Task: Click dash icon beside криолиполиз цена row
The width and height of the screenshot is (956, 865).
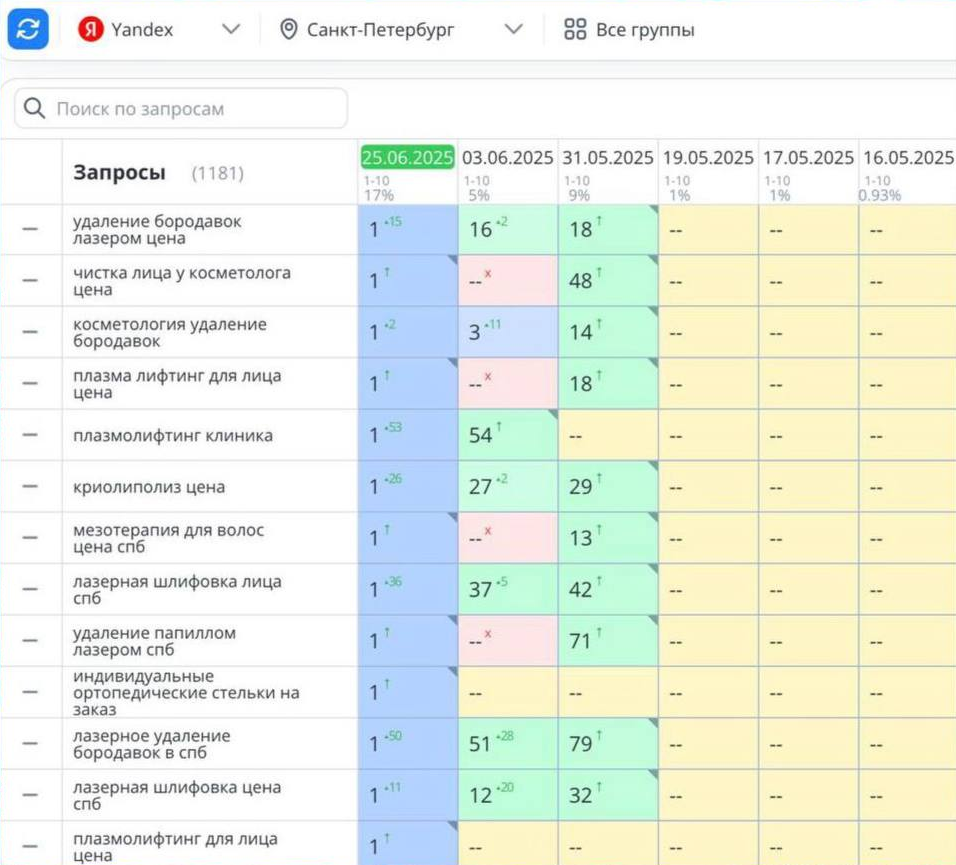Action: pos(30,486)
